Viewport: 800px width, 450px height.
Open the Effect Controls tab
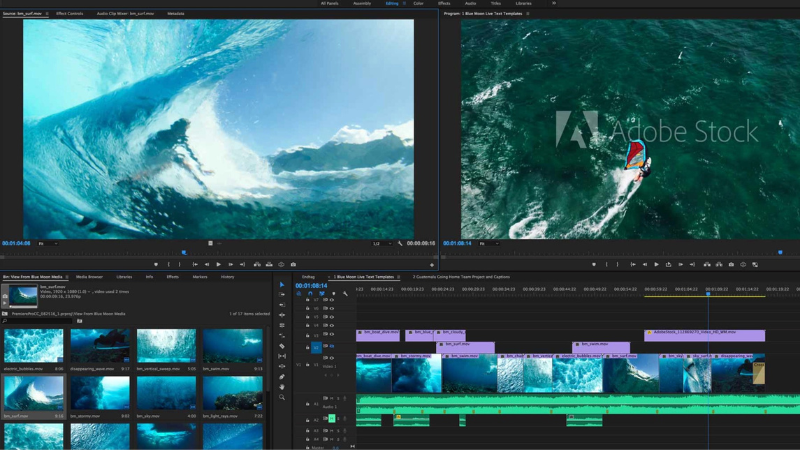point(69,14)
